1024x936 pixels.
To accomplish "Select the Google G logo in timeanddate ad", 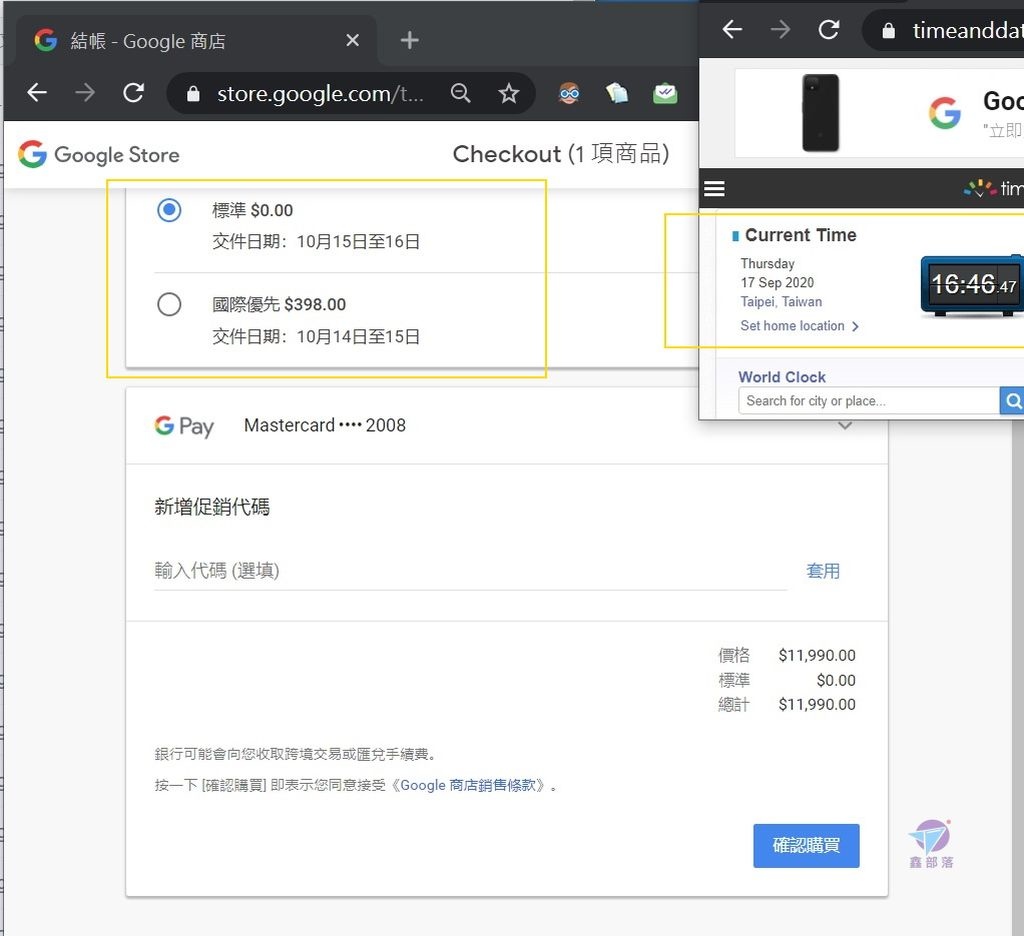I will (x=944, y=112).
